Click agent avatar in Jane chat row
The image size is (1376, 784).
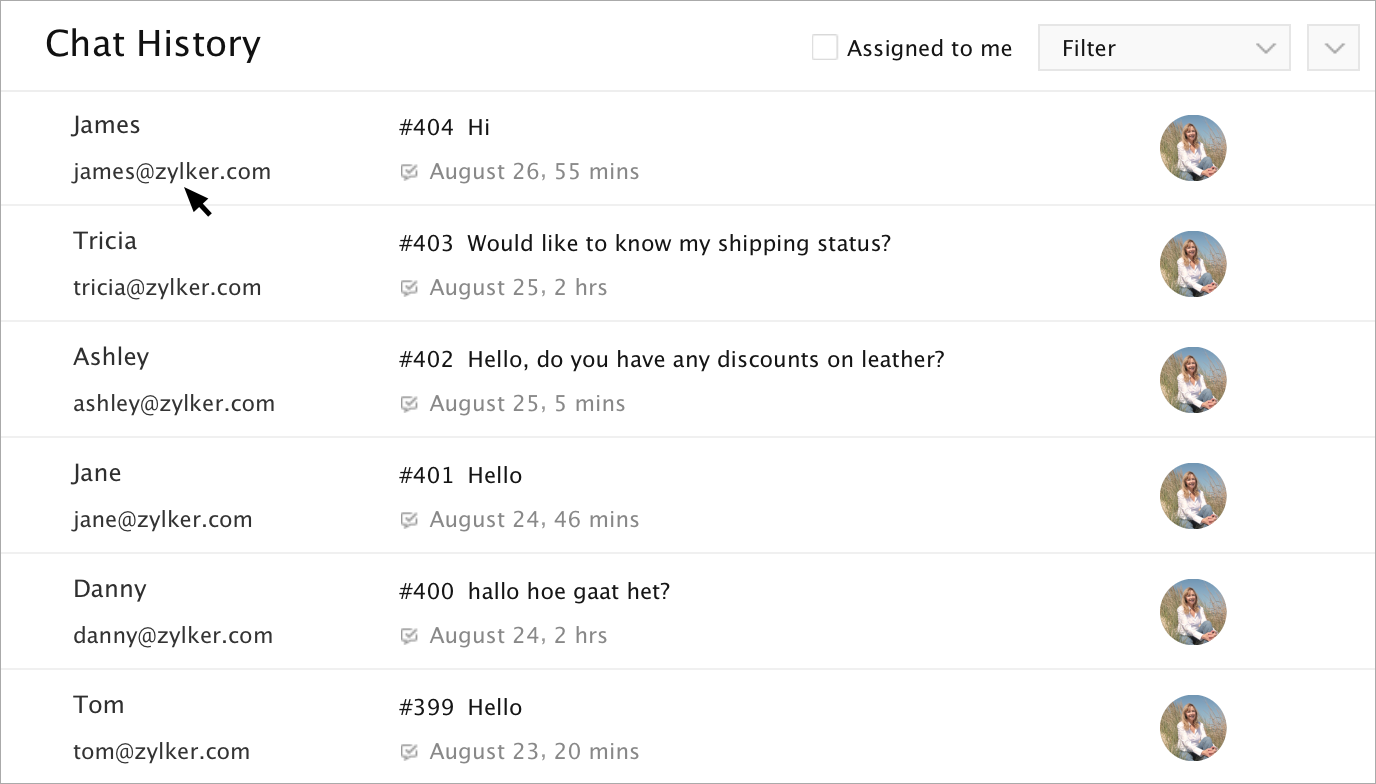pyautogui.click(x=1193, y=496)
